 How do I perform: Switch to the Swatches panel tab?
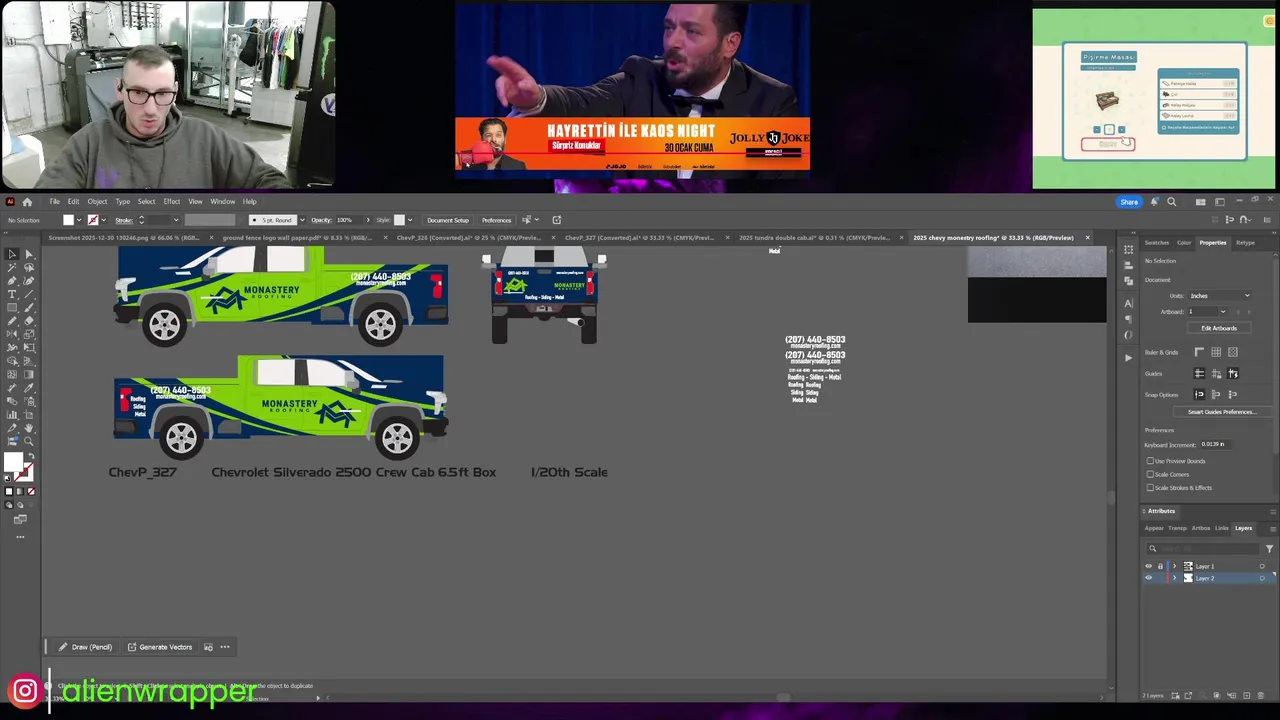click(x=1156, y=243)
